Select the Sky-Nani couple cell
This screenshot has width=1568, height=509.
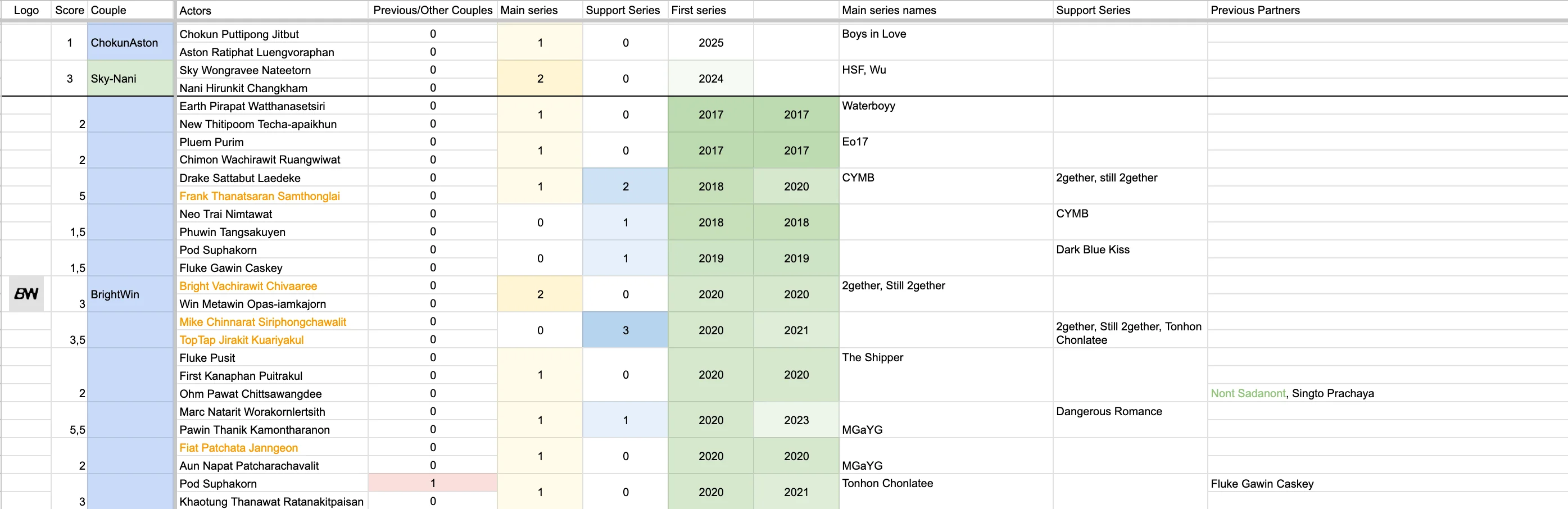point(130,79)
